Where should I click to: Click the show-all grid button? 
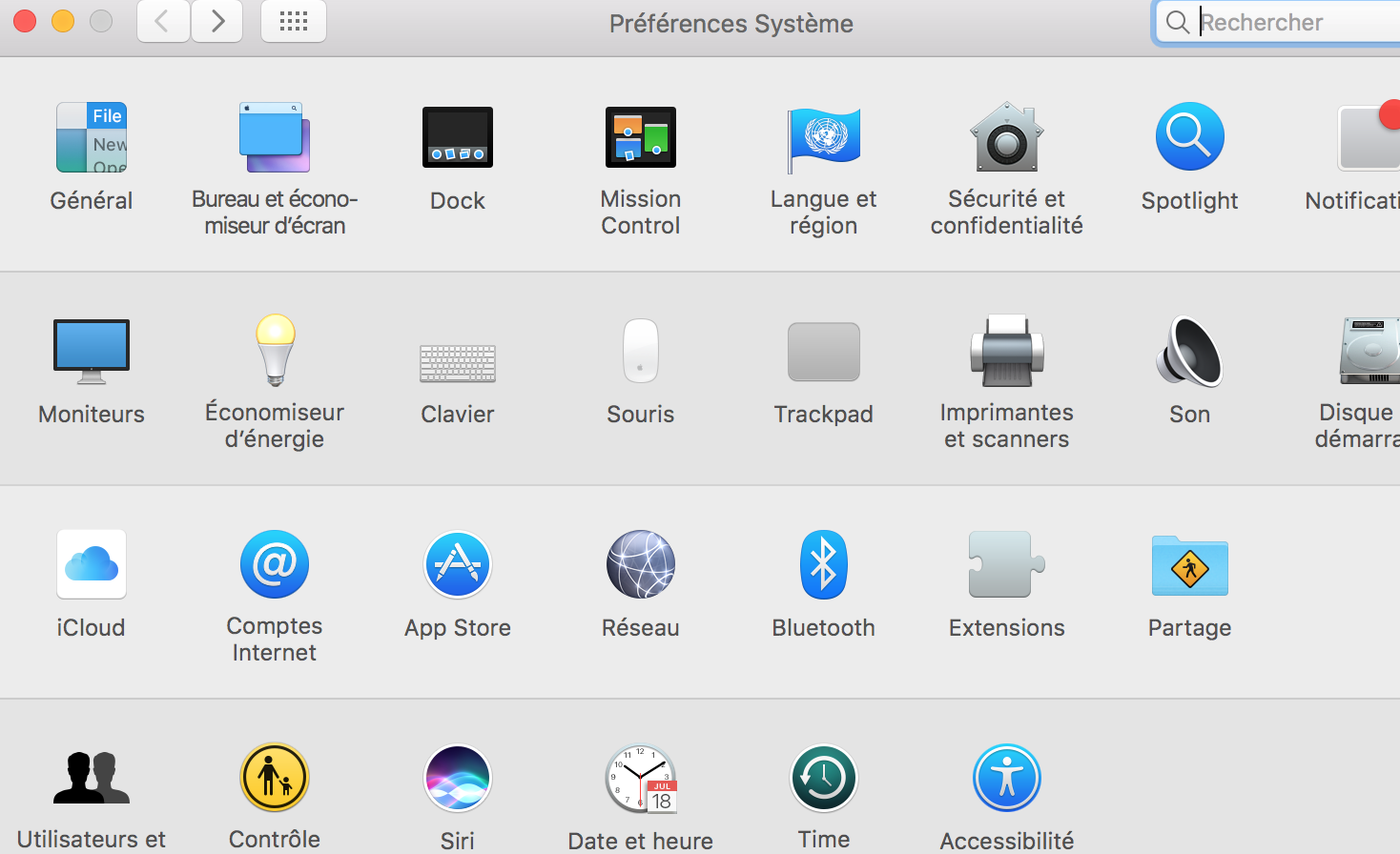(x=294, y=21)
